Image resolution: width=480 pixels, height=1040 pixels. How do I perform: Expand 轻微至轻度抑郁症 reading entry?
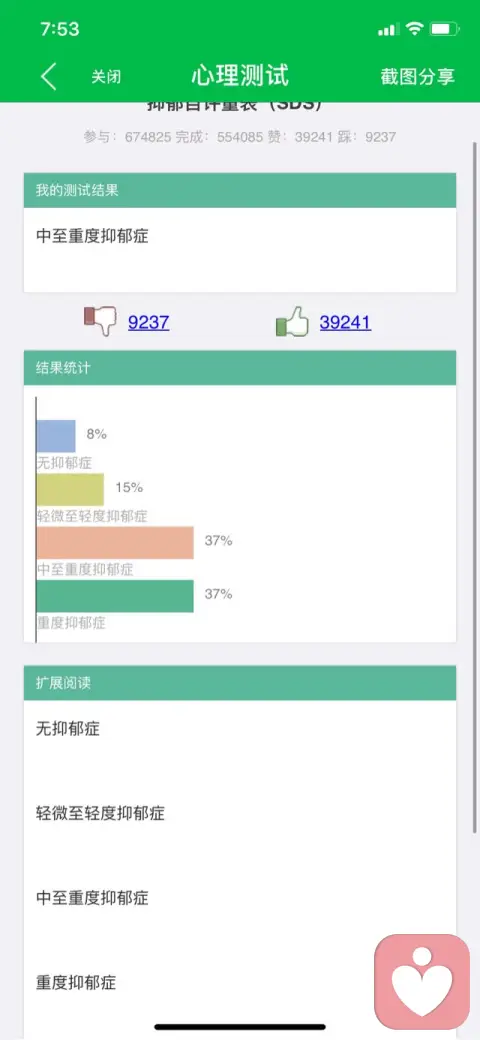tap(100, 813)
